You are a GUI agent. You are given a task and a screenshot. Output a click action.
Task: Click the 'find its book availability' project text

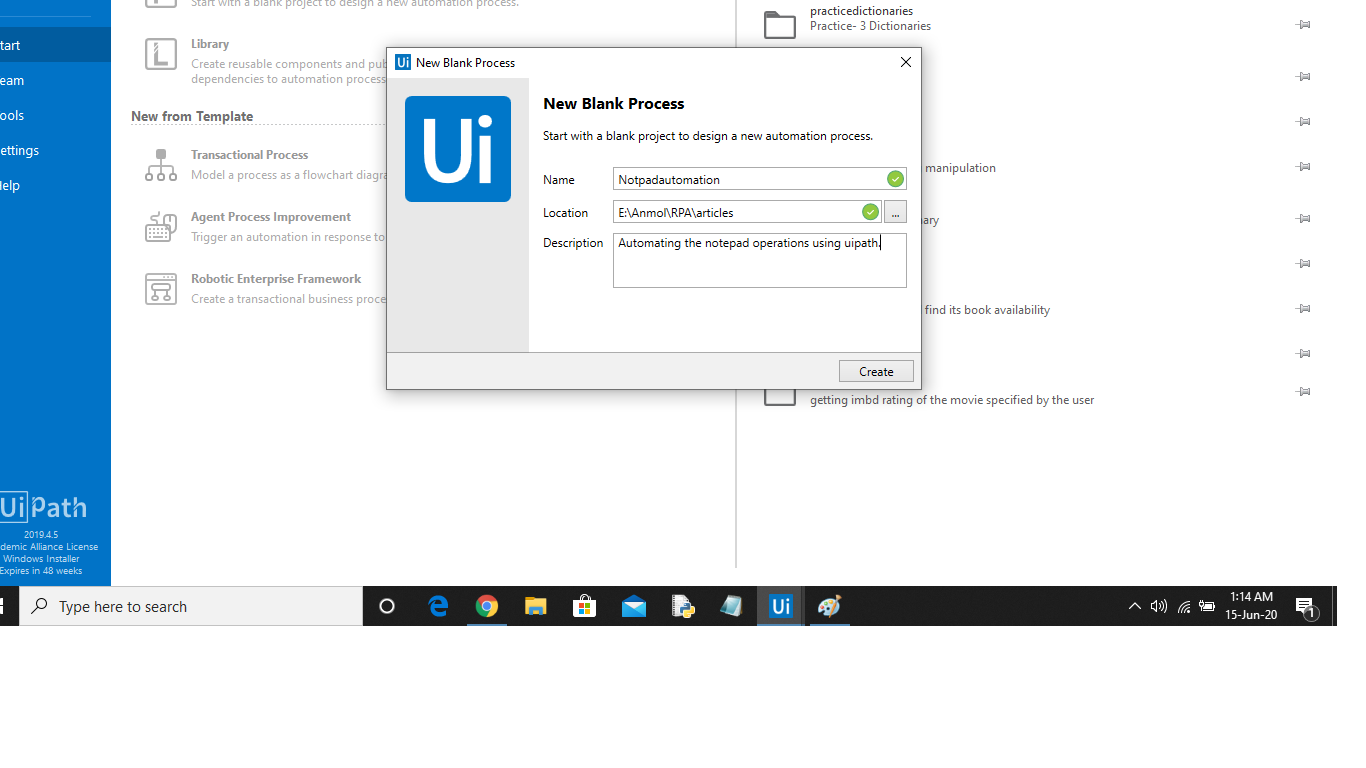[x=987, y=310]
